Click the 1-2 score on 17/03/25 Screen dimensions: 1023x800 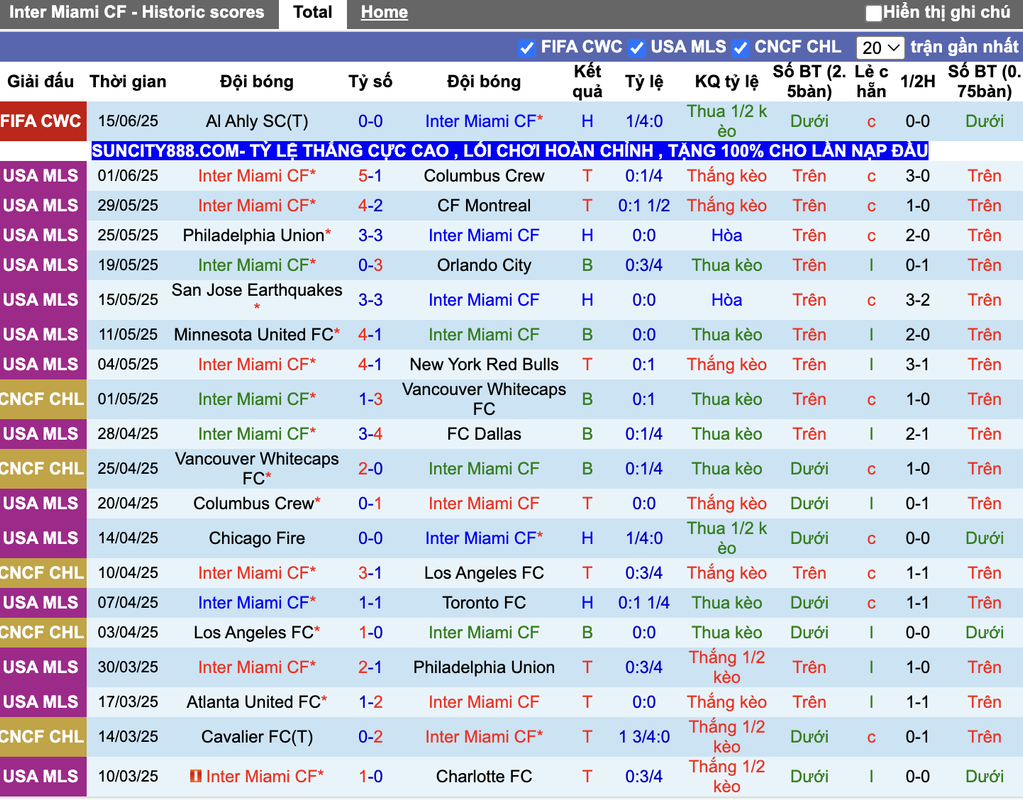click(370, 702)
